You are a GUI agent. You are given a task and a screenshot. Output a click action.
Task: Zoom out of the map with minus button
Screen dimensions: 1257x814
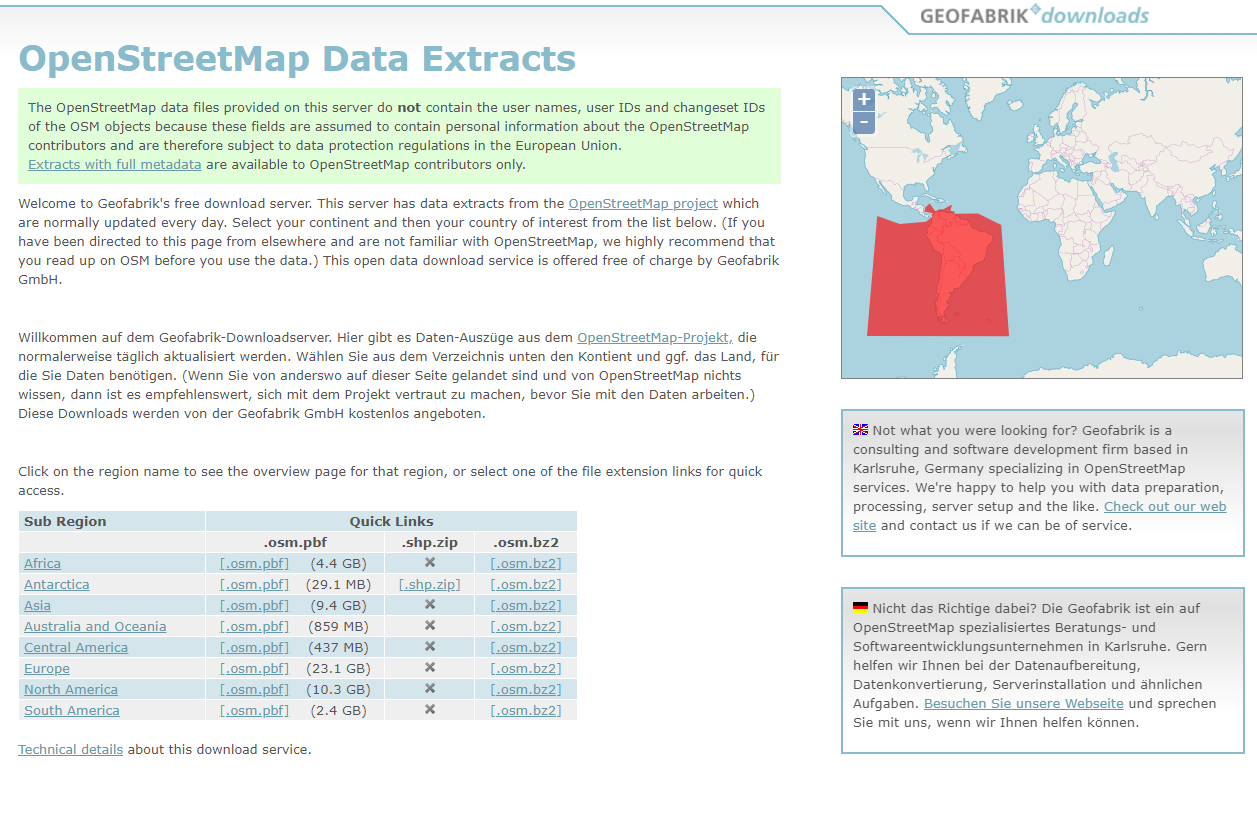(x=864, y=123)
